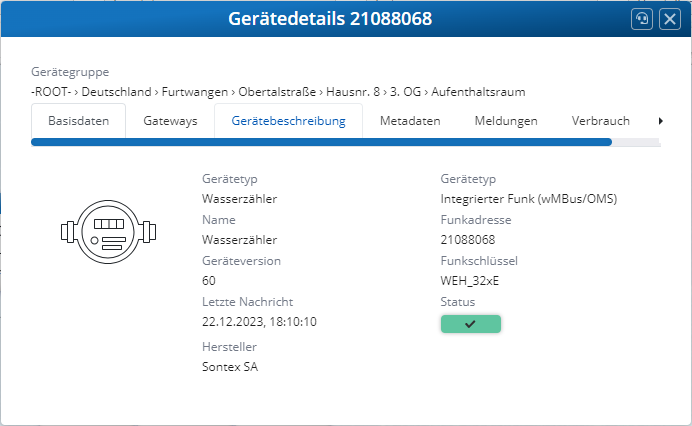Close the Gerätedetails dialog
692x426 pixels.
[669, 19]
